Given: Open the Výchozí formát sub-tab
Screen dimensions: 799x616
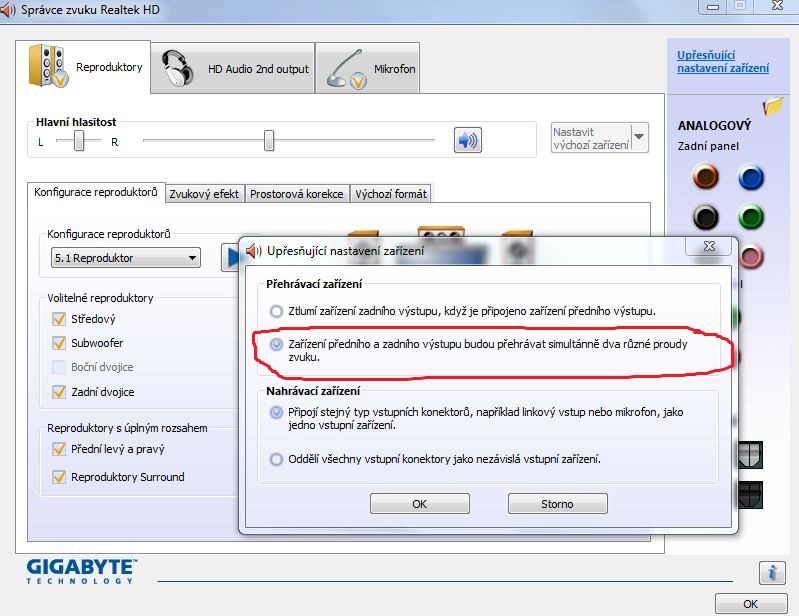Looking at the screenshot, I should (x=391, y=194).
